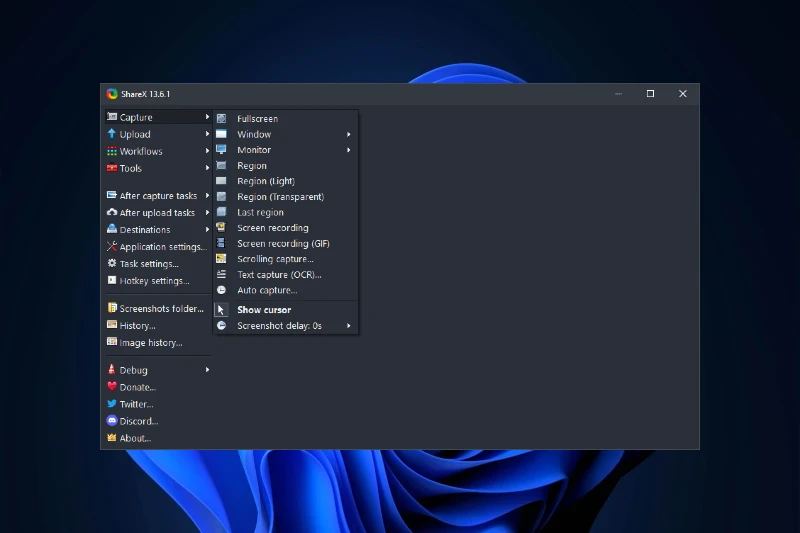Click the About crown icon
This screenshot has width=800, height=533.
(112, 438)
